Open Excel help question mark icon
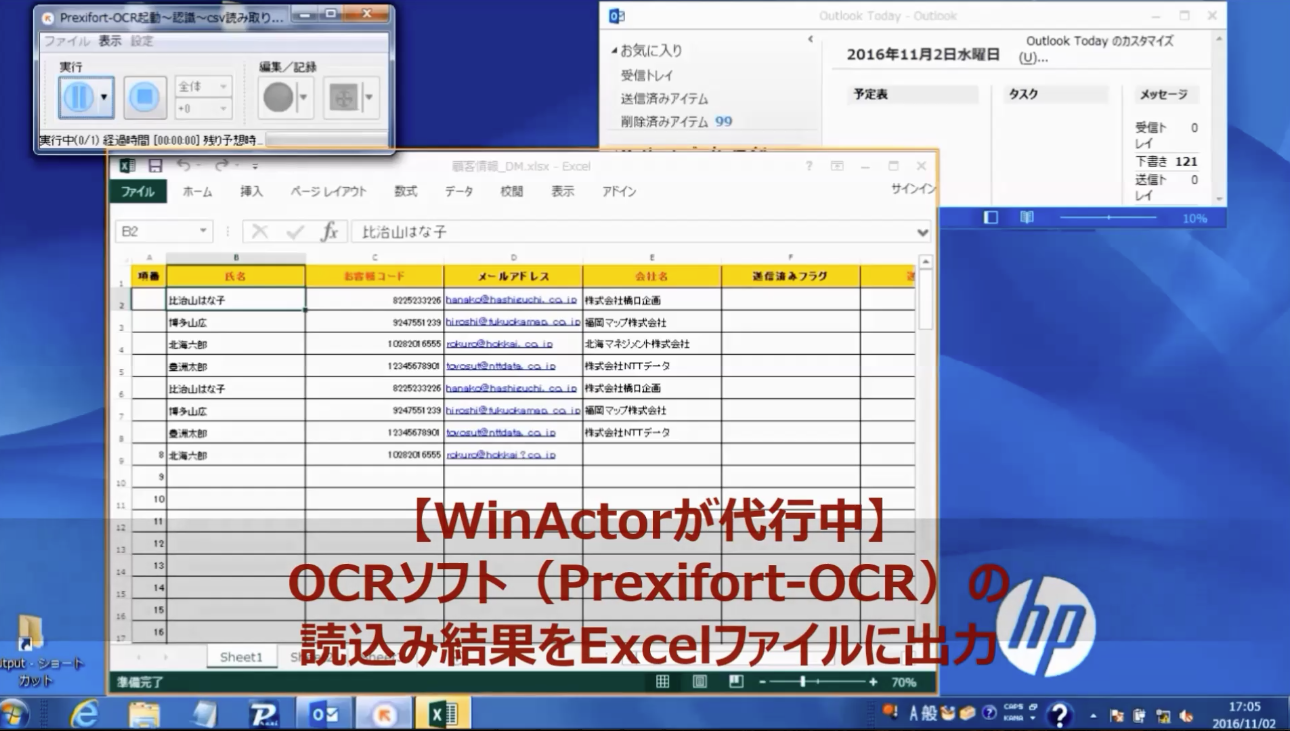This screenshot has height=731, width=1290. pyautogui.click(x=809, y=166)
